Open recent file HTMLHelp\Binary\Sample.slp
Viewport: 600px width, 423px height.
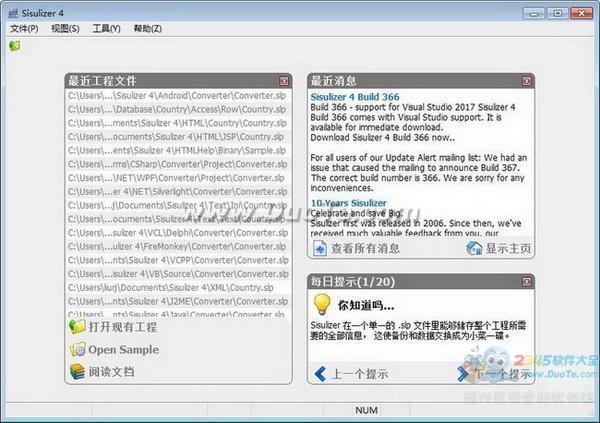[177, 151]
